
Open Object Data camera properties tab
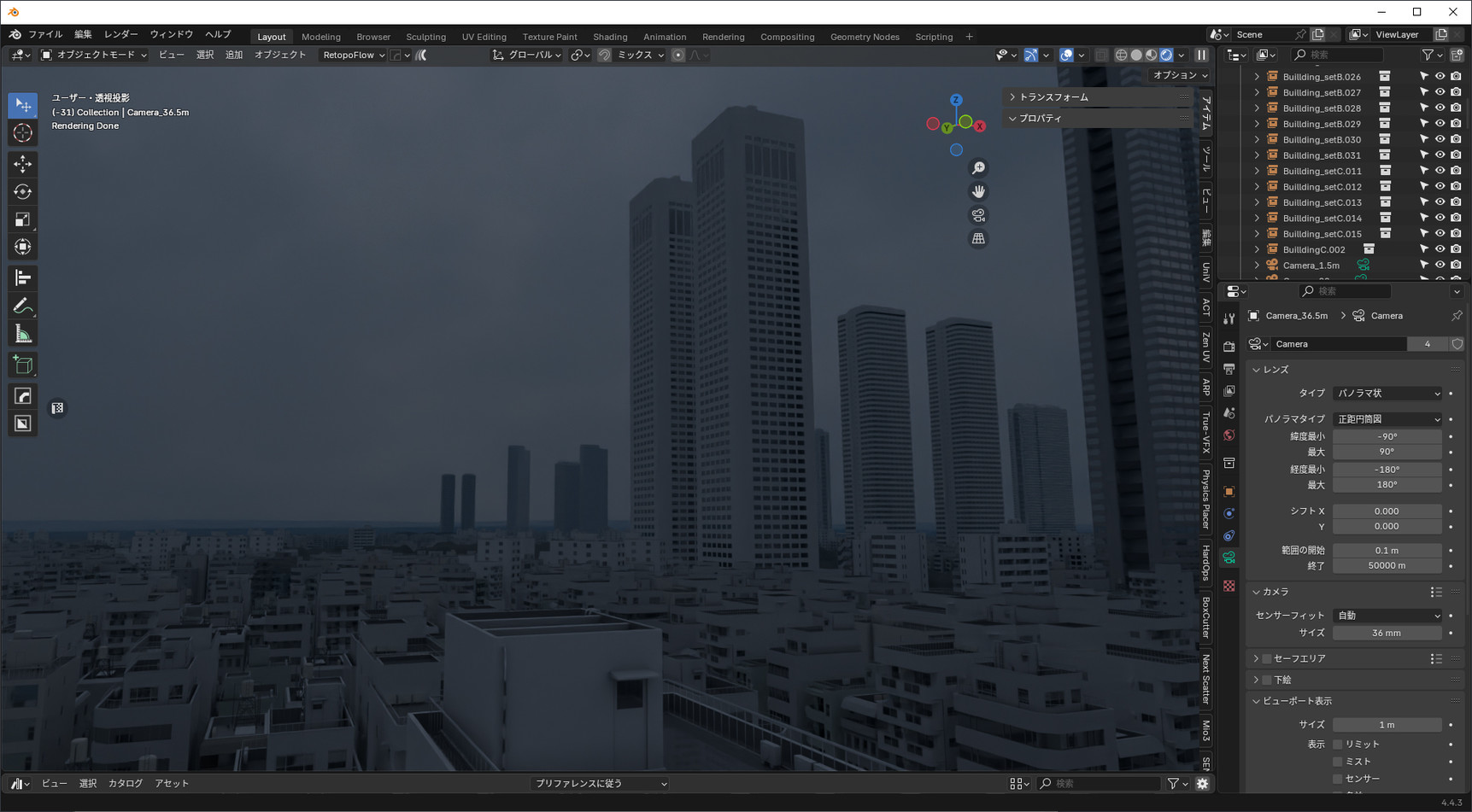[x=1229, y=558]
